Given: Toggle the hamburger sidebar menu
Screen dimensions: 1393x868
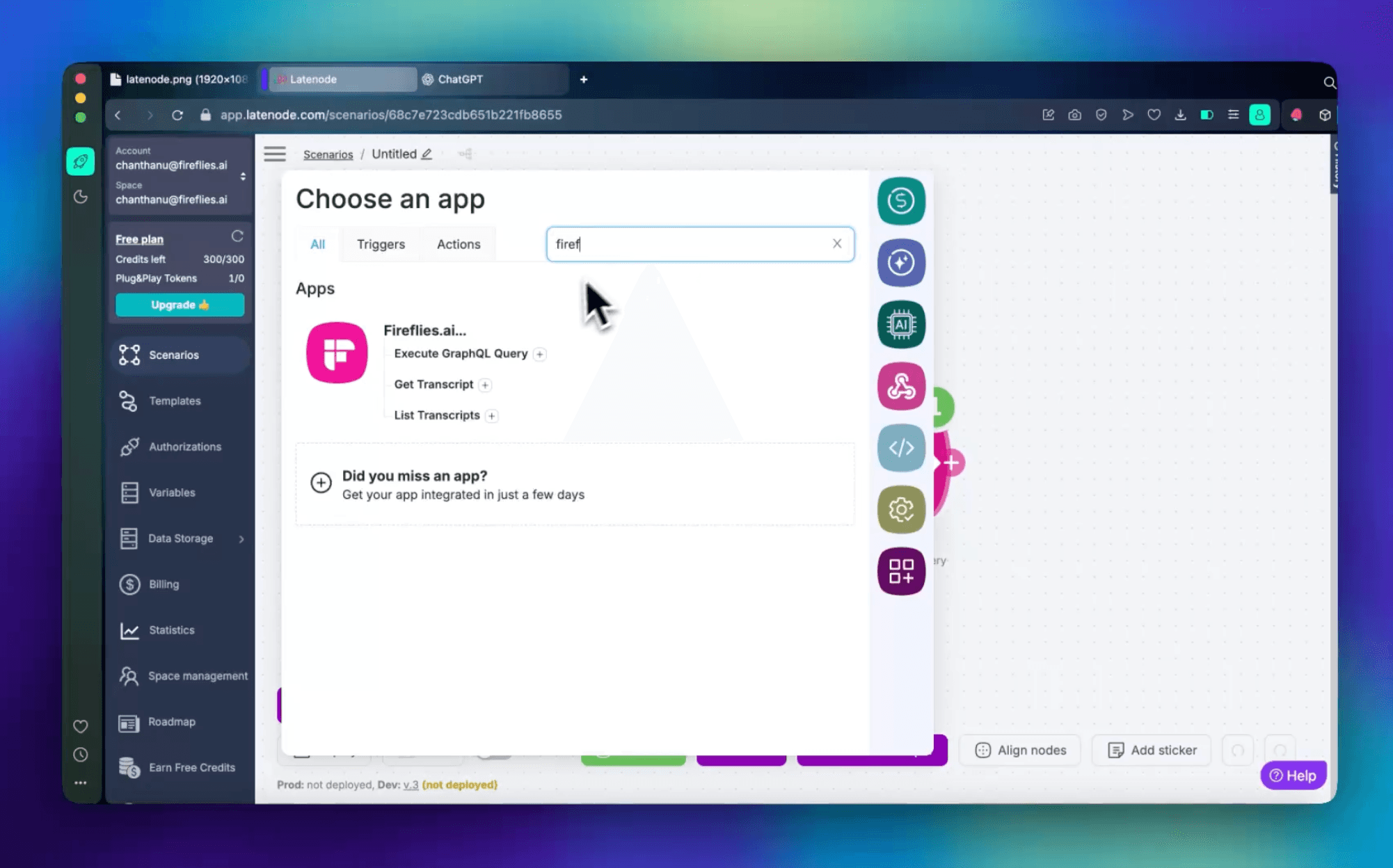Looking at the screenshot, I should (275, 154).
